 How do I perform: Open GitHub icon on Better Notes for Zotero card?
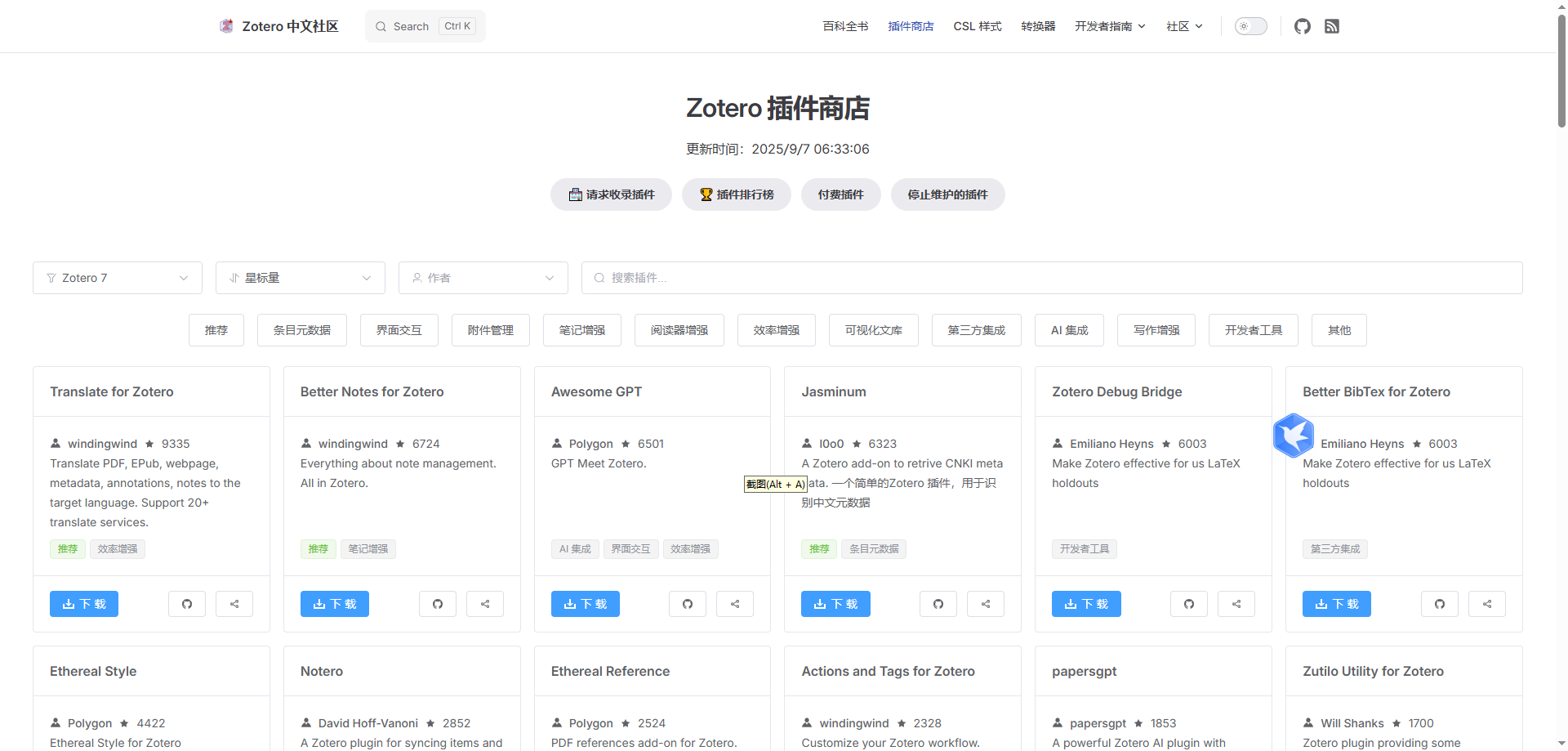point(438,604)
